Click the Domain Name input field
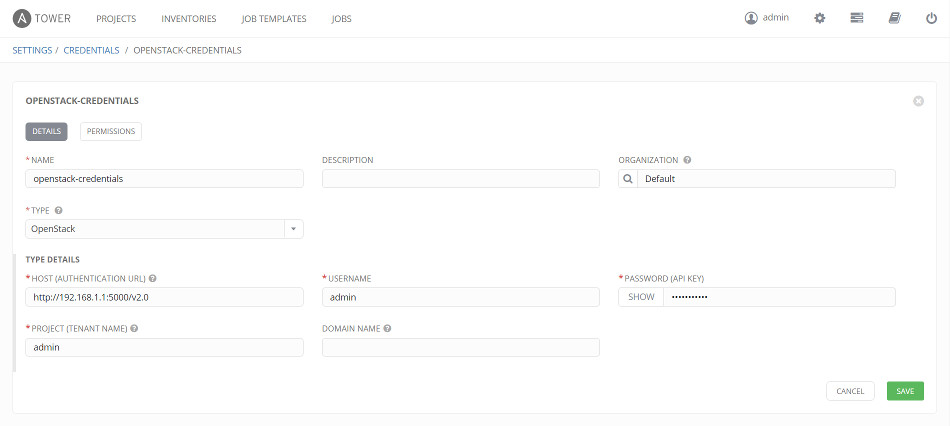Screen dimensions: 950x426 [x=461, y=347]
